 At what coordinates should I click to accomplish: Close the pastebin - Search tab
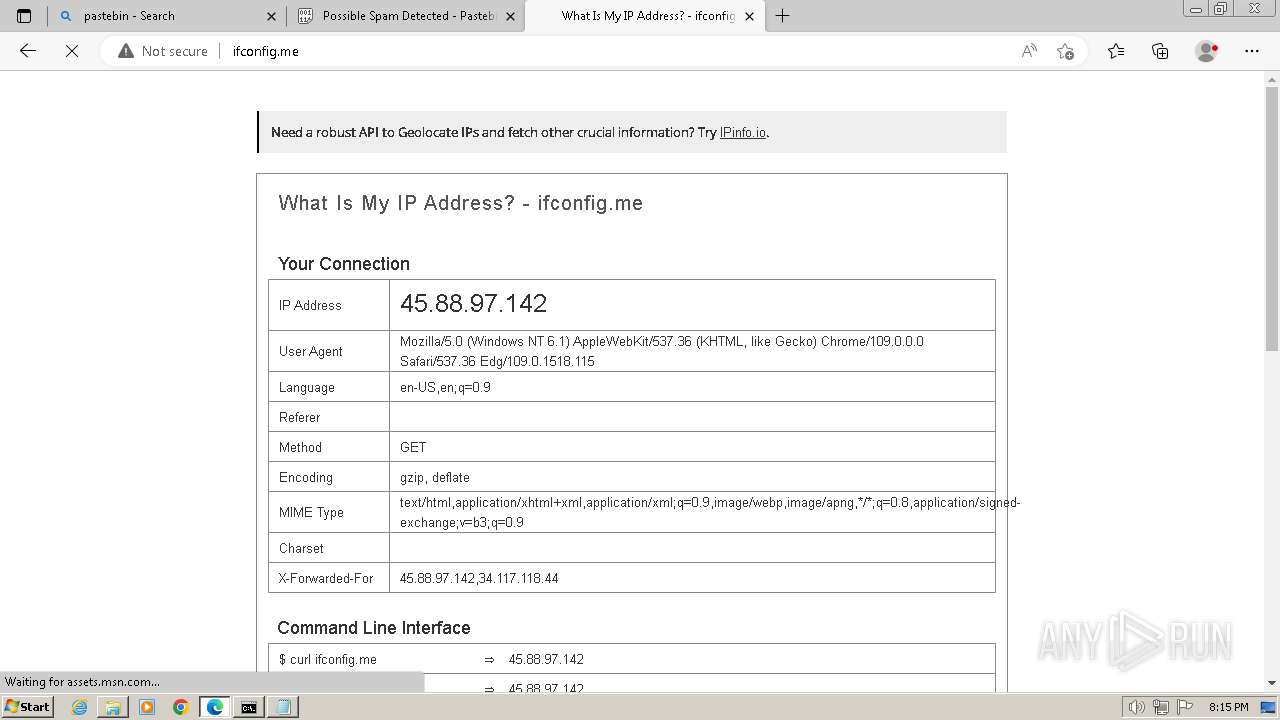272,16
